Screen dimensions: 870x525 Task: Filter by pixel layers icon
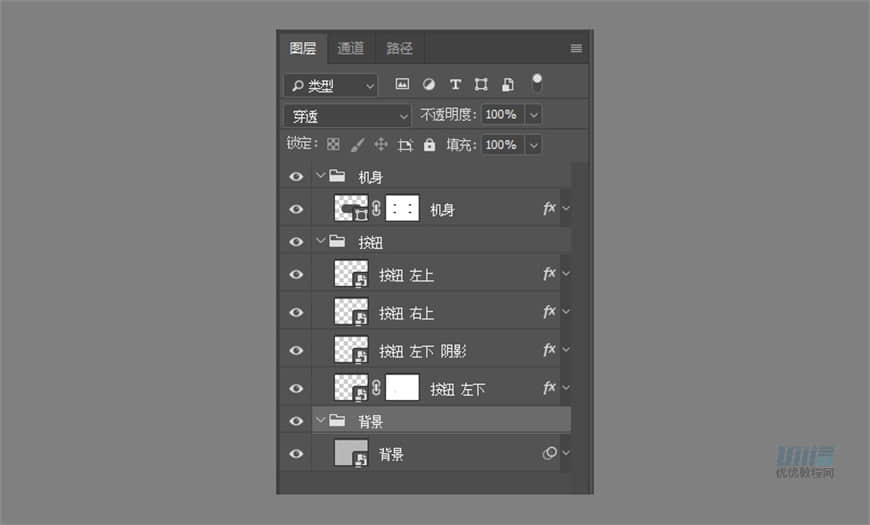(402, 84)
